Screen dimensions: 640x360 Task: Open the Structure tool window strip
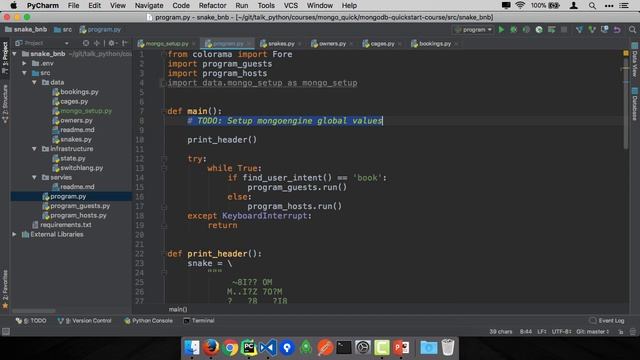coord(5,104)
